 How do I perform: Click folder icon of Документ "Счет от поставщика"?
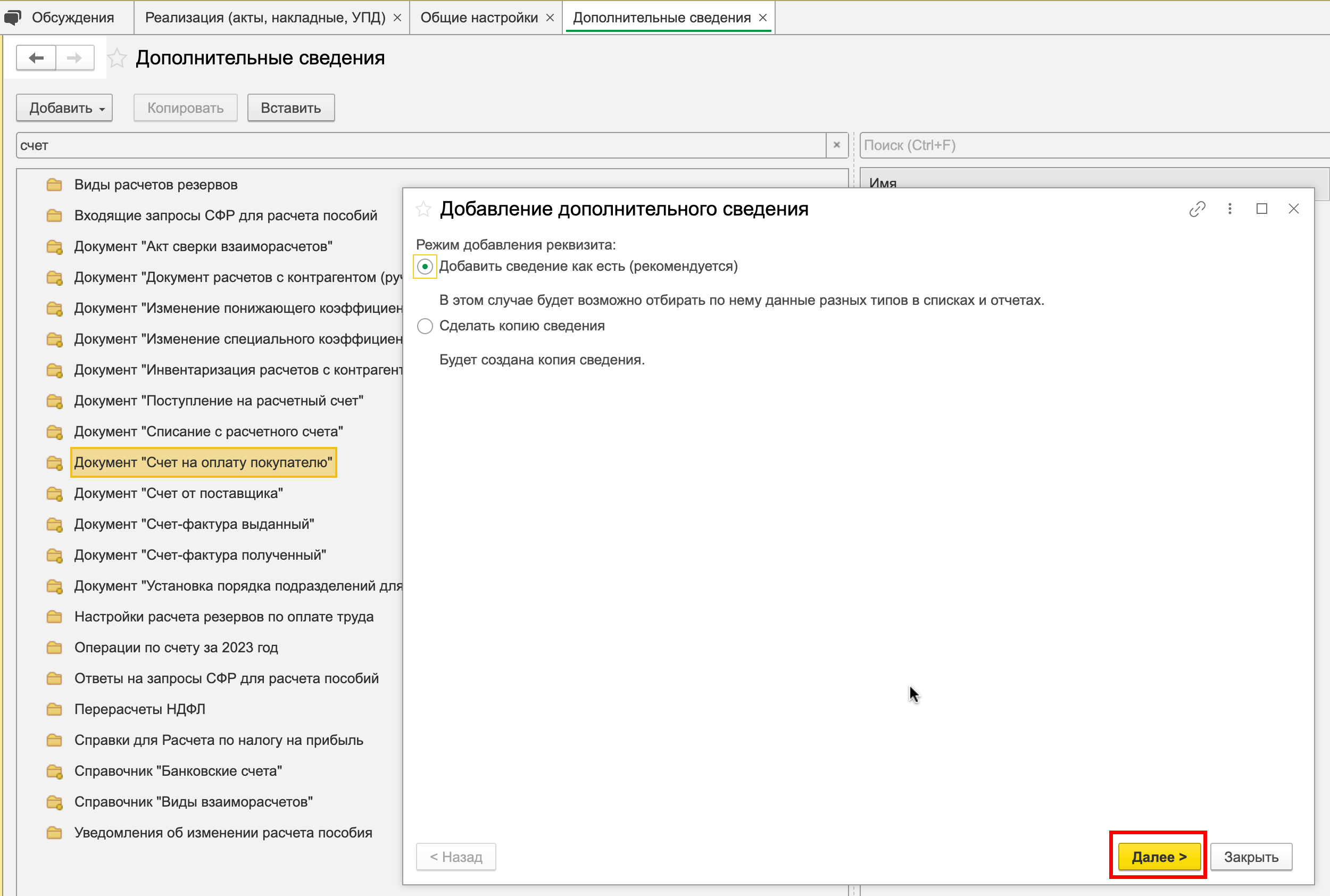click(54, 493)
